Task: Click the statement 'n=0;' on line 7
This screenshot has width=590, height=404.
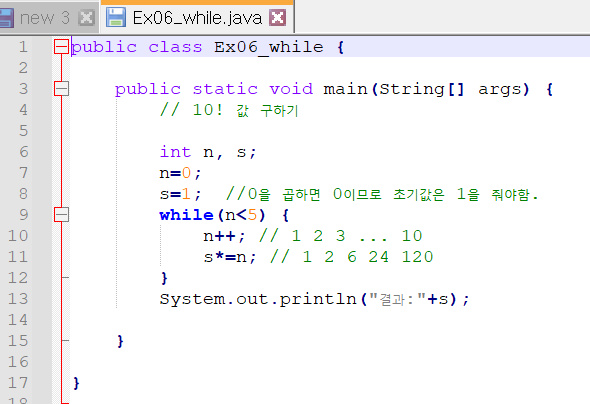Action: point(180,173)
